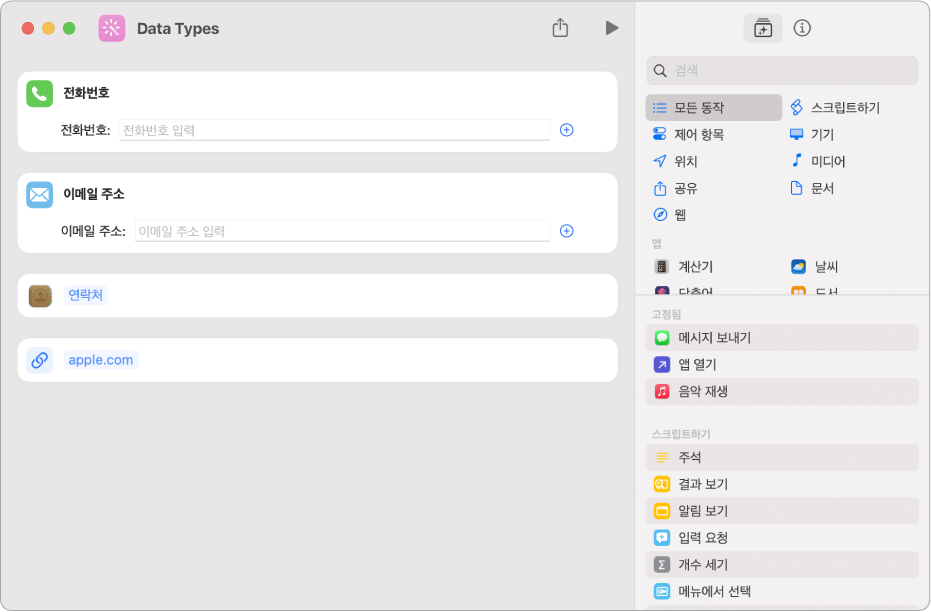Click the green phone icon on 전화번호 action

pos(40,94)
